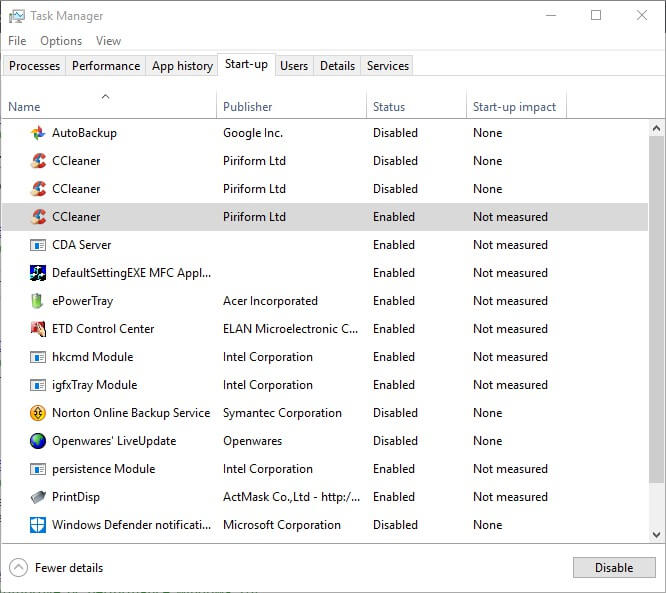Click the Acer Incorporated publisher cell
Image resolution: width=666 pixels, height=593 pixels.
pos(270,301)
